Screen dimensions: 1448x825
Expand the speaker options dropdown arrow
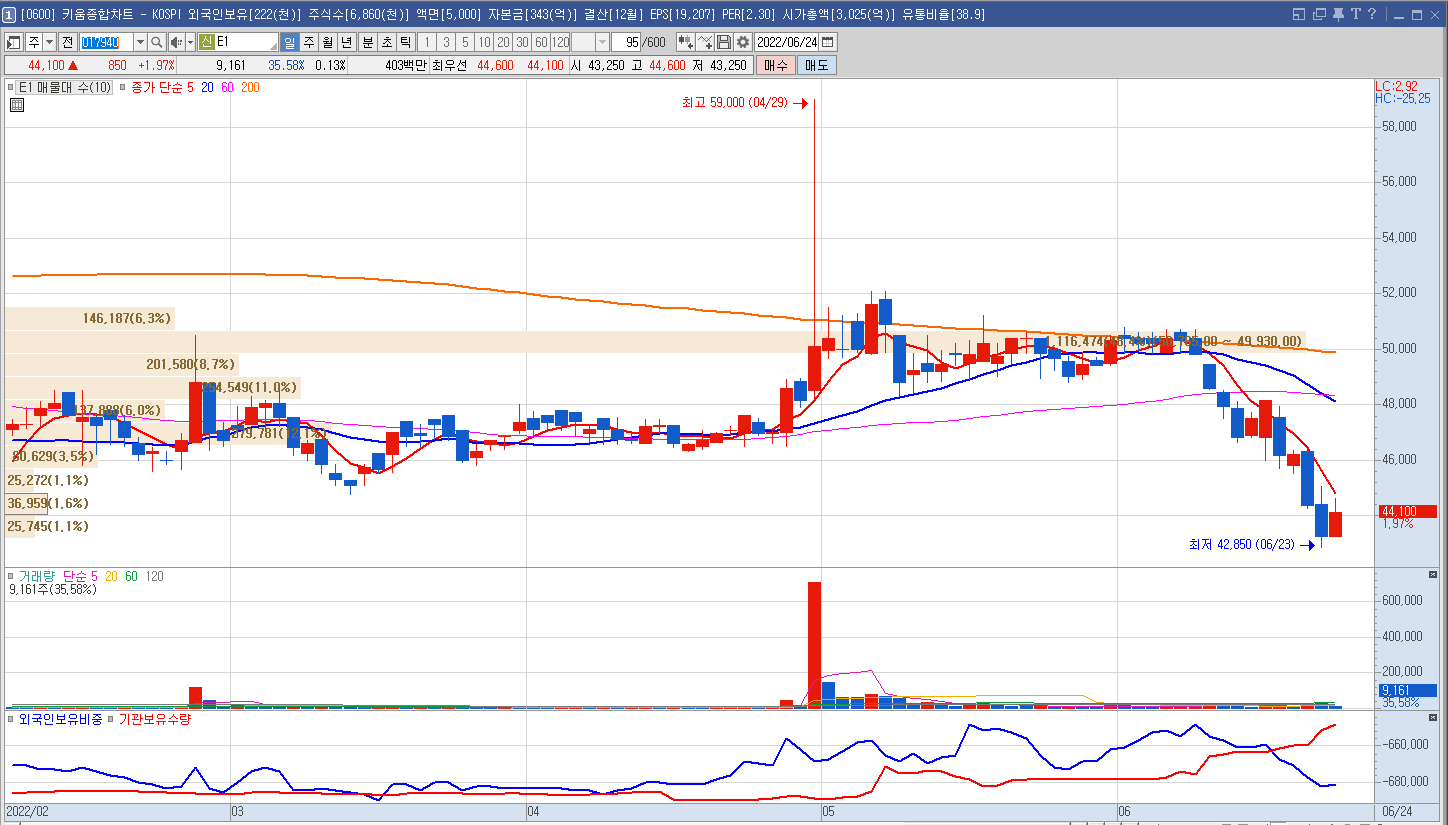190,42
